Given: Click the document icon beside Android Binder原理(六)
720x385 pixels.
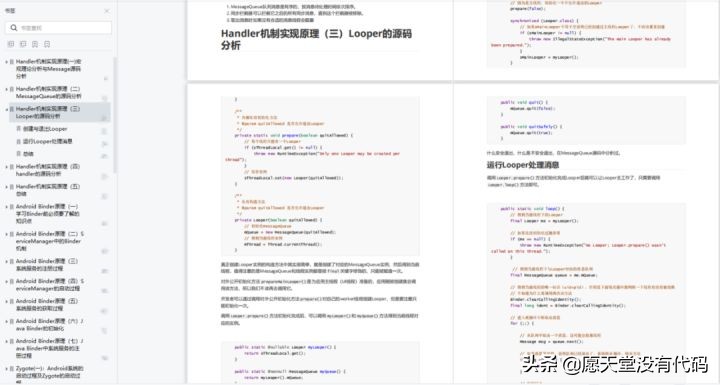Looking at the screenshot, I should point(11,322).
